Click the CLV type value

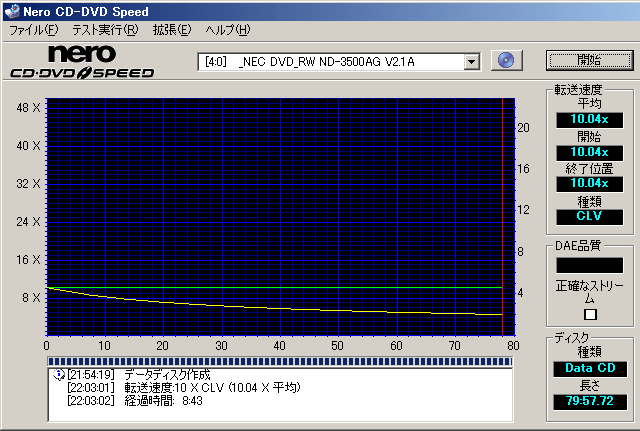(589, 217)
